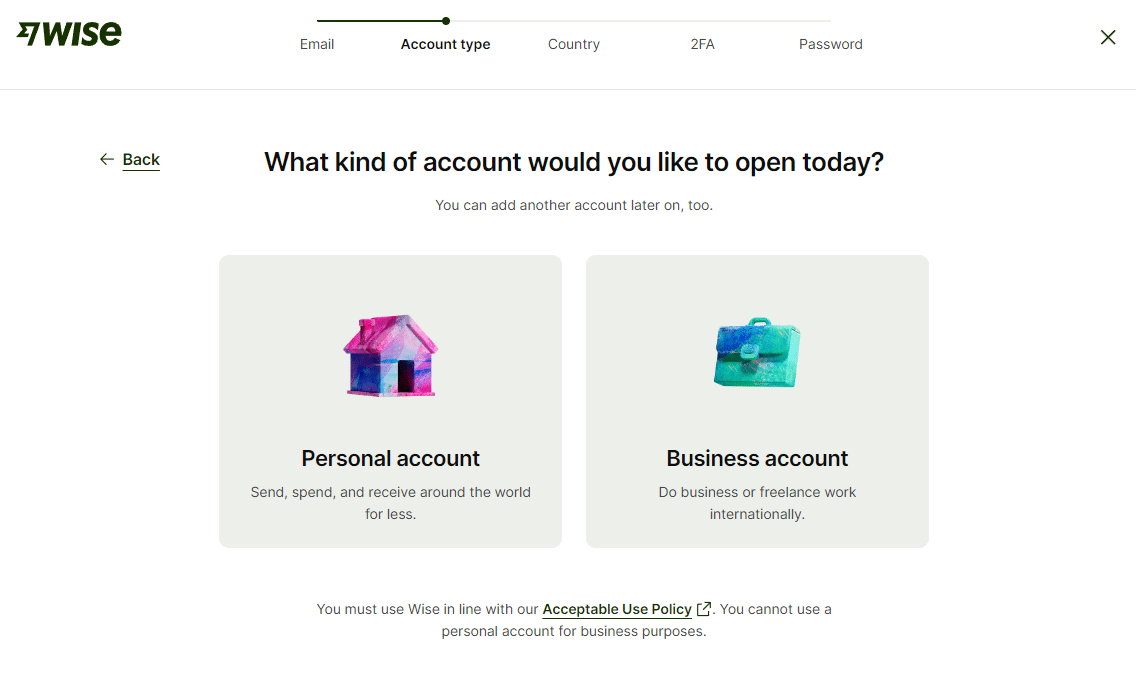Select the Account type step label
Screen dimensions: 1136x700
click(445, 44)
